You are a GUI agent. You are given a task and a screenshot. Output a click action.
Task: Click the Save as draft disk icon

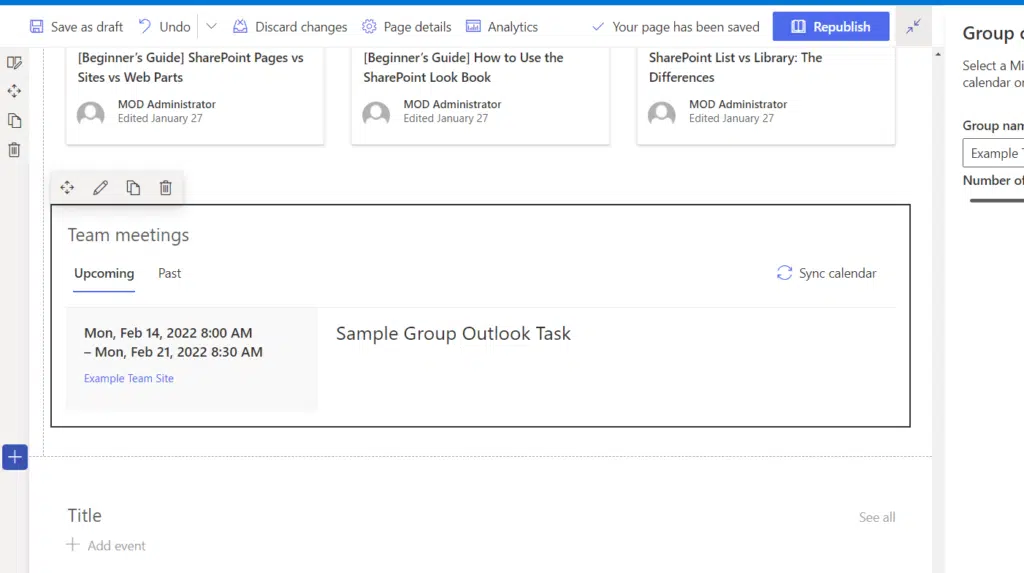[x=37, y=27]
